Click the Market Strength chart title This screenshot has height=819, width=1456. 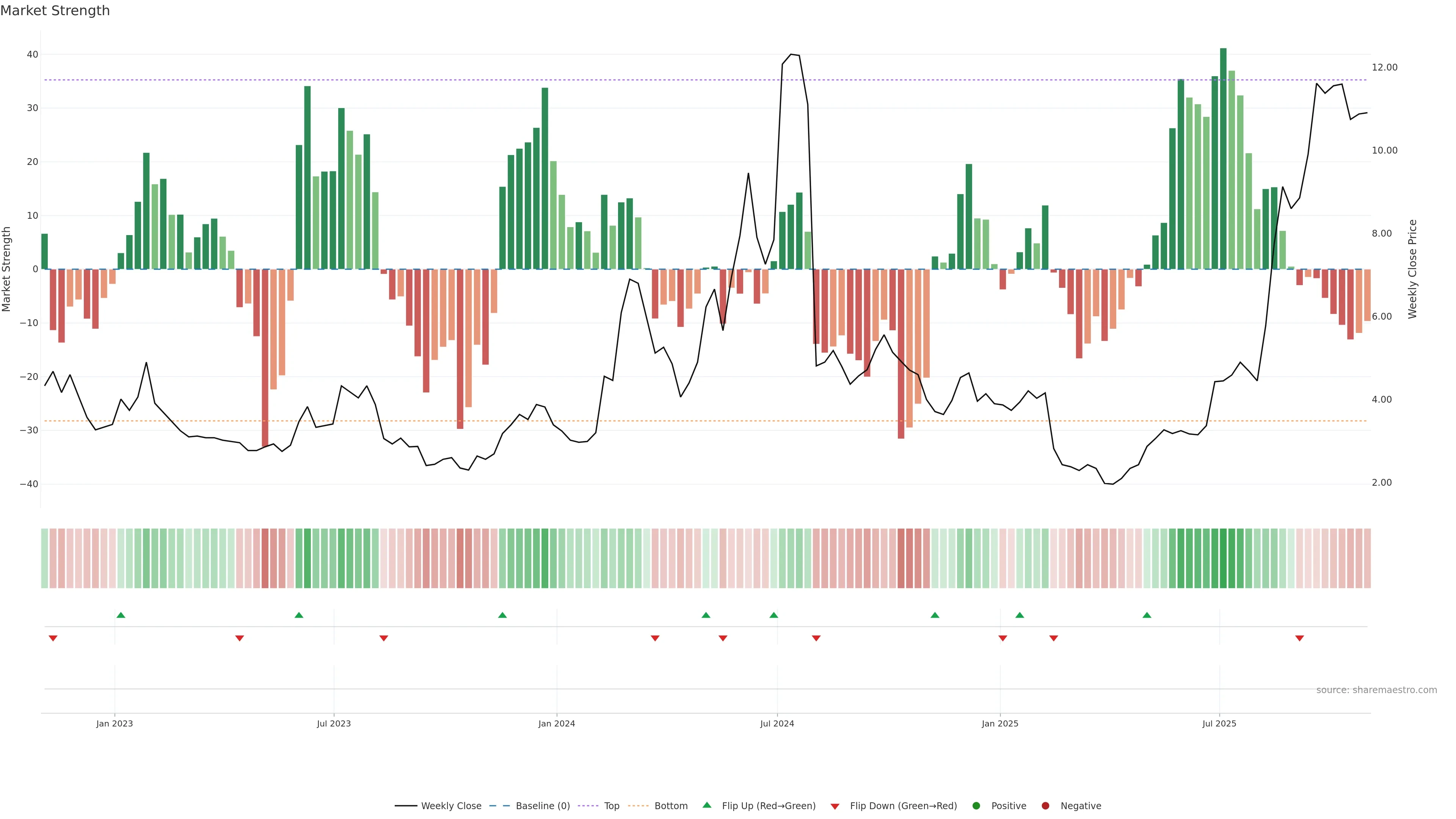(55, 11)
